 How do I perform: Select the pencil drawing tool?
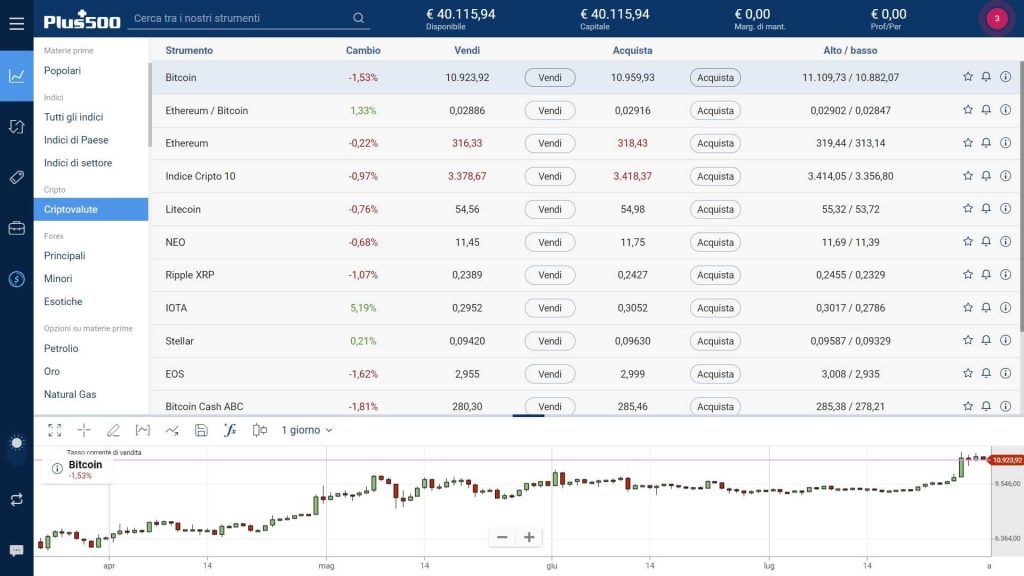coord(113,430)
